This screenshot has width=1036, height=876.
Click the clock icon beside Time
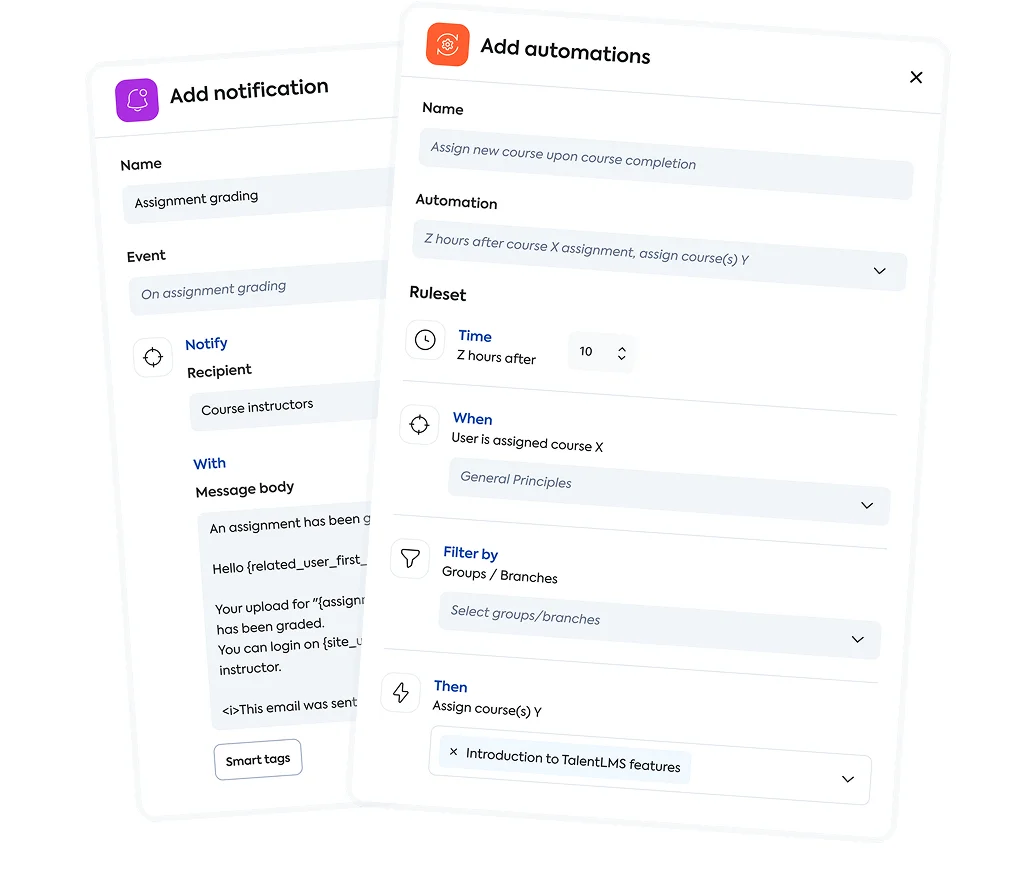point(425,340)
